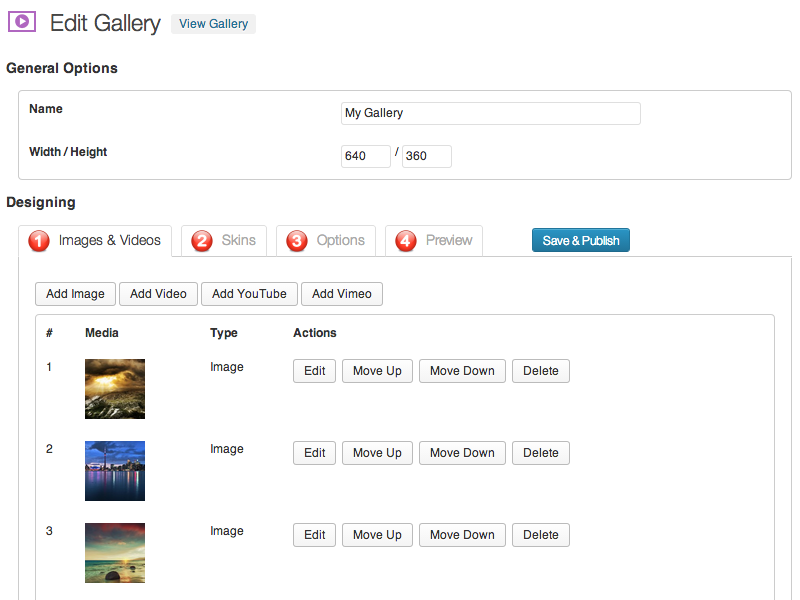Go to the Preview tab

coord(434,240)
